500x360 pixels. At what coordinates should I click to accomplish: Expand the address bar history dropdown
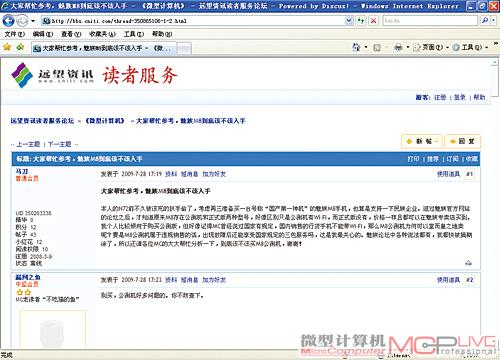[349, 21]
